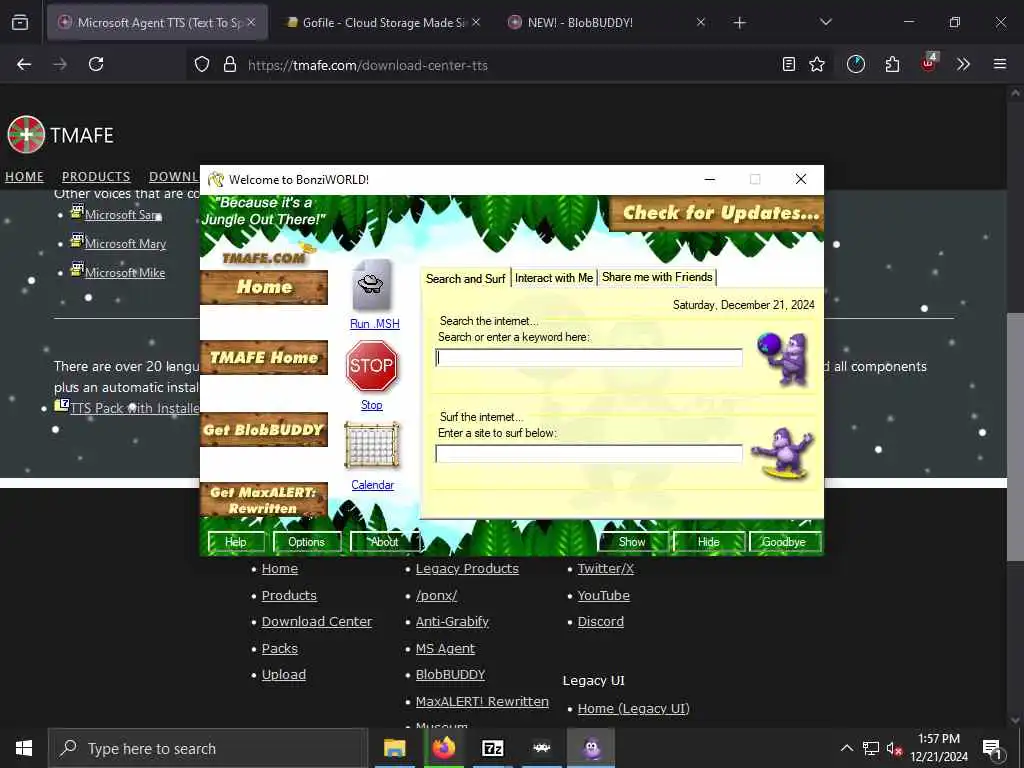Image resolution: width=1024 pixels, height=768 pixels.
Task: Switch to Interact with Me tab
Action: click(x=554, y=278)
